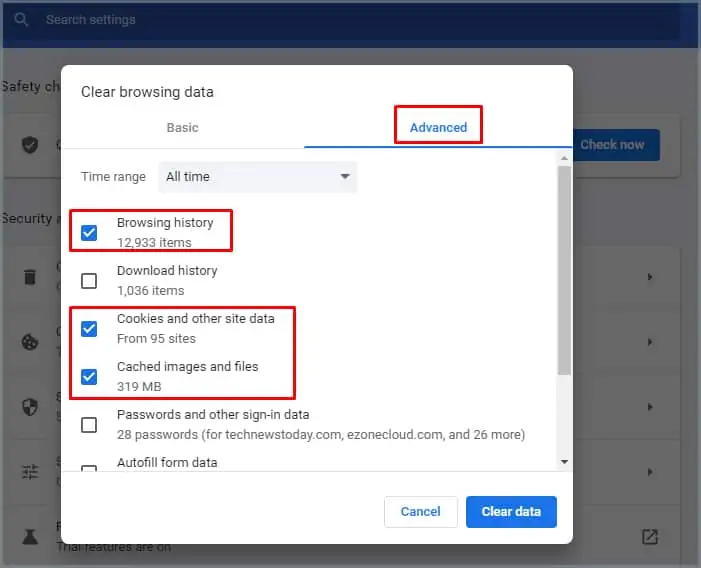The image size is (701, 568).
Task: Check the Download history checkbox
Action: click(89, 281)
